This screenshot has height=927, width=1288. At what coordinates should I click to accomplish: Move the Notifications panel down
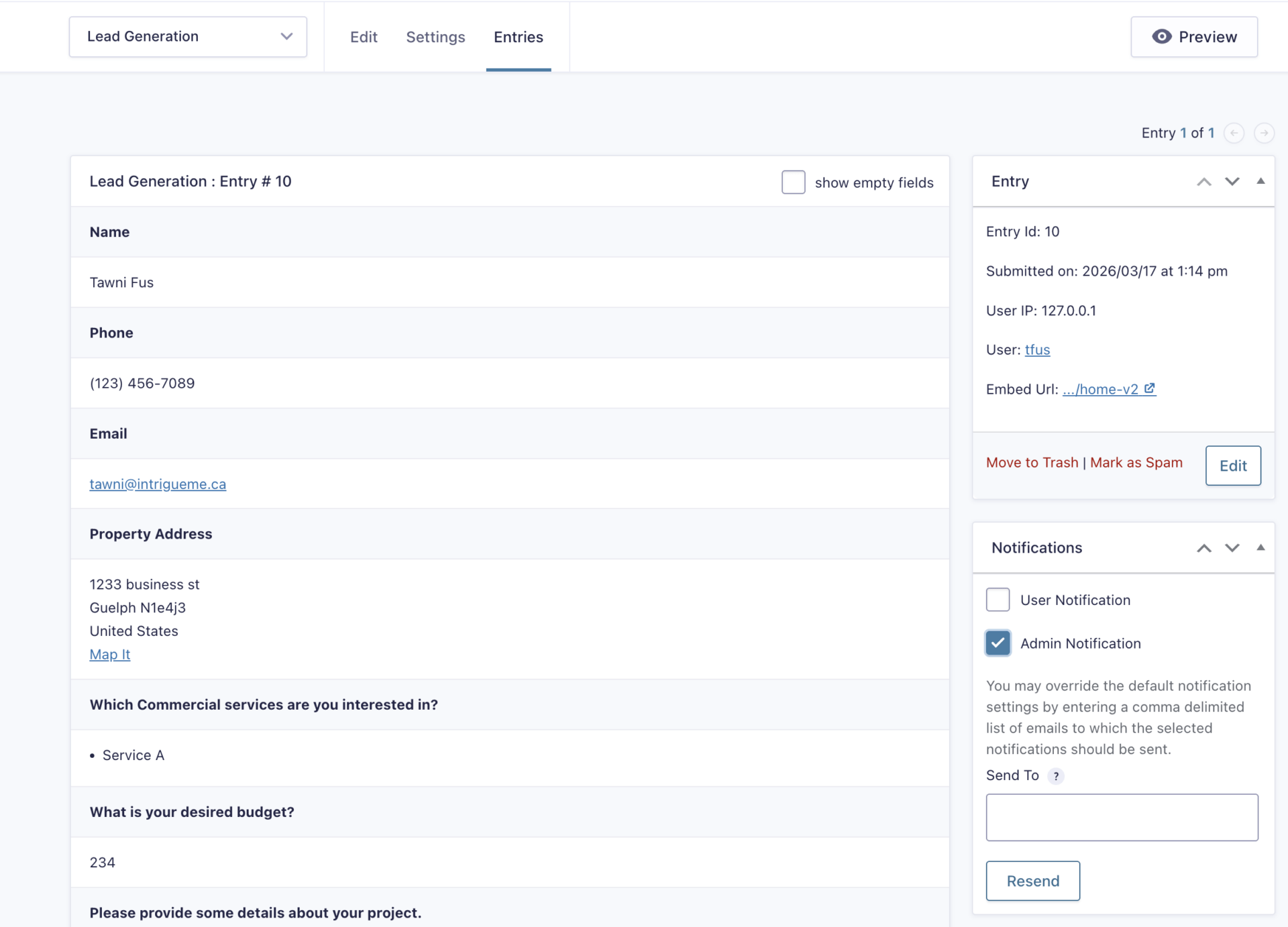coord(1232,548)
